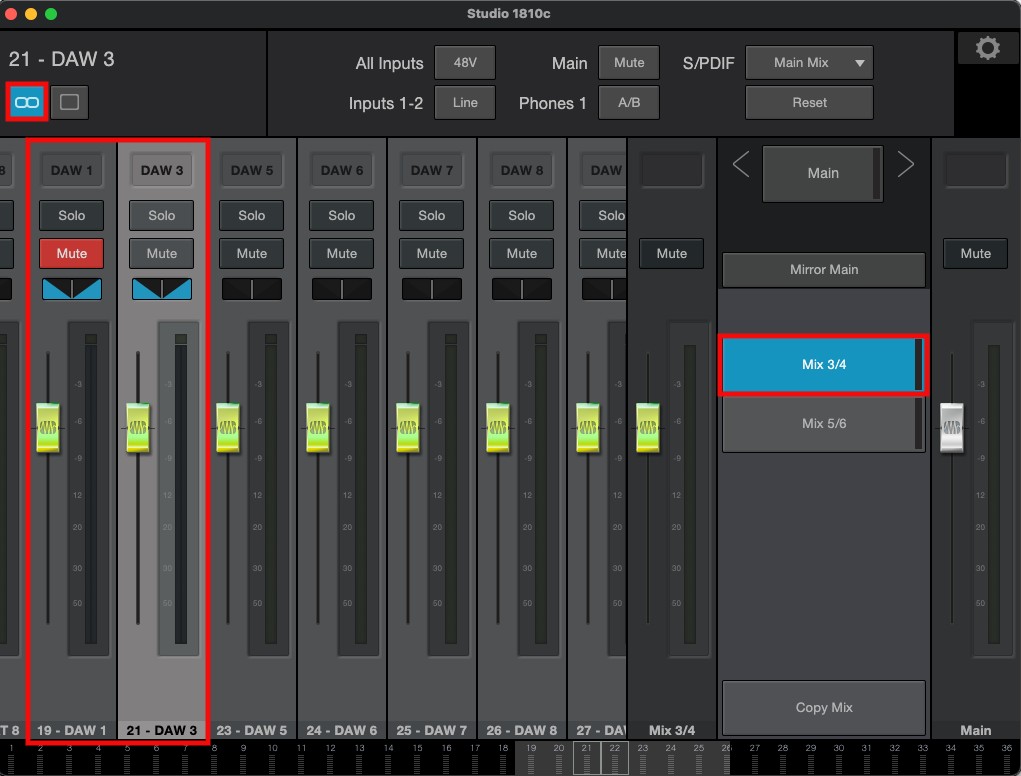Select the '24 - DAW 6' channel label

tap(341, 730)
